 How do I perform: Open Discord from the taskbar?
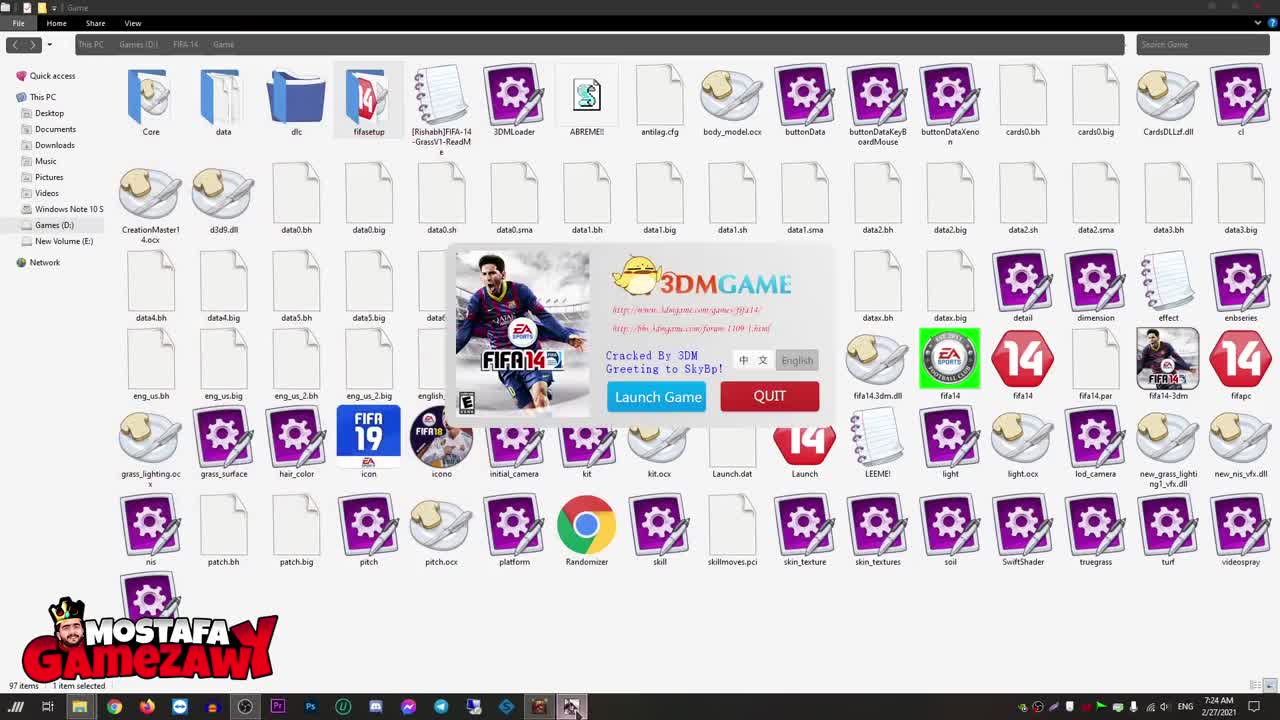(x=375, y=707)
